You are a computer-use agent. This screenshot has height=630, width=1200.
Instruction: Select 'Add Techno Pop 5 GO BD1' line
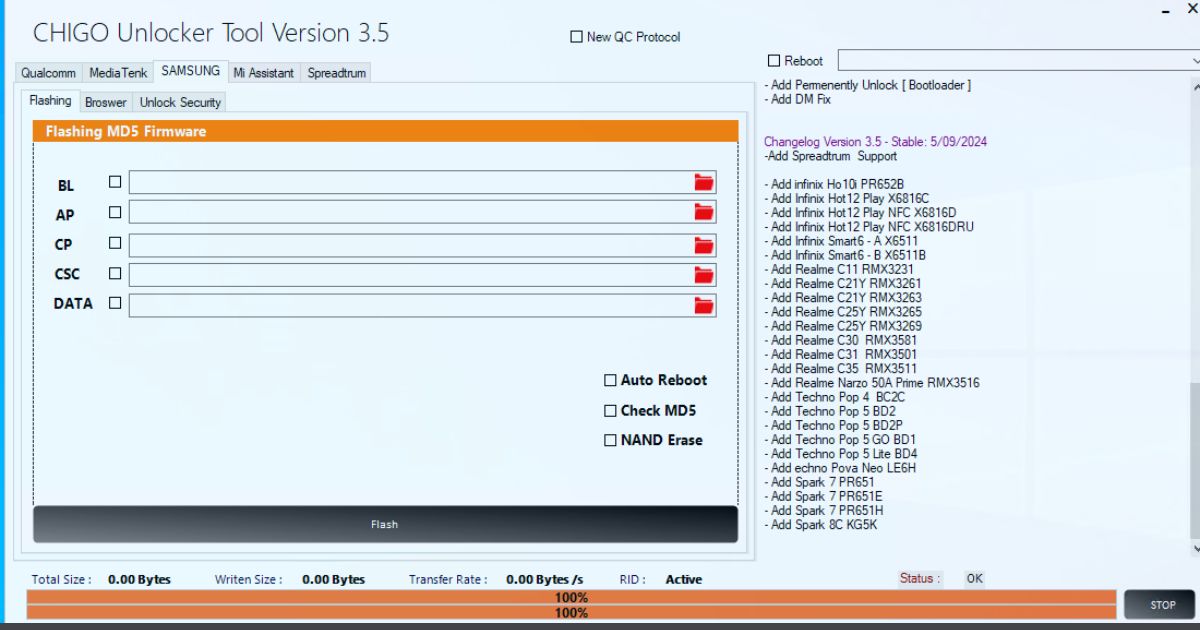click(x=841, y=439)
